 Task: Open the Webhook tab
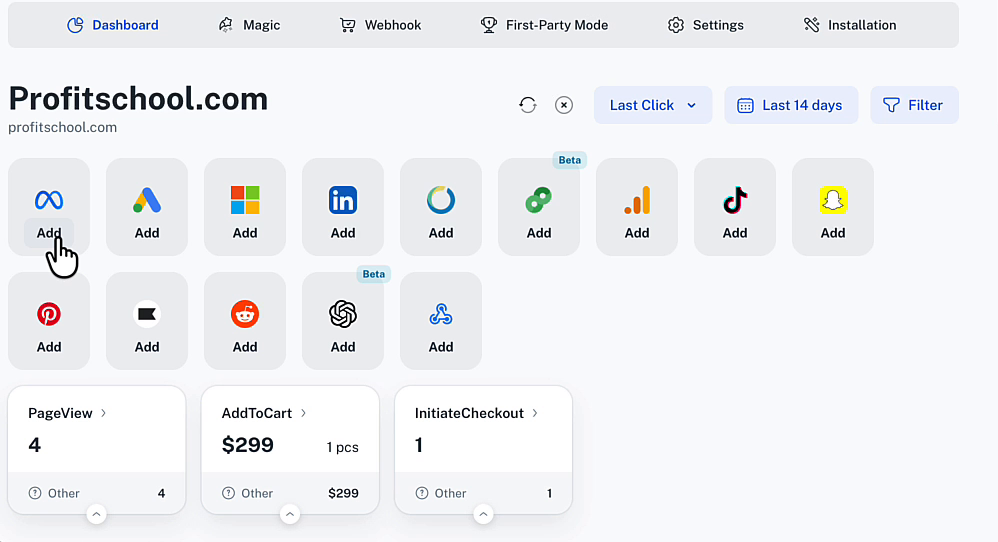(x=380, y=25)
